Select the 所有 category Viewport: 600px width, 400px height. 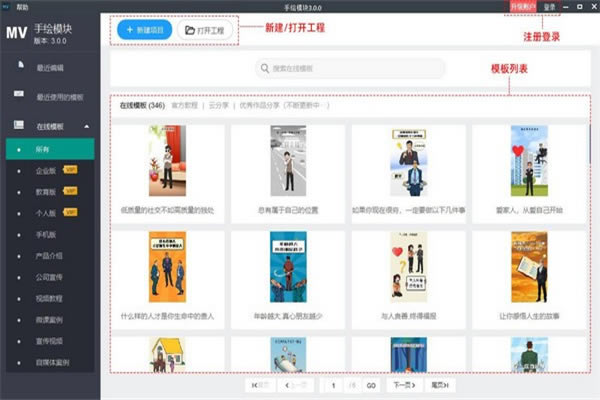[x=50, y=149]
